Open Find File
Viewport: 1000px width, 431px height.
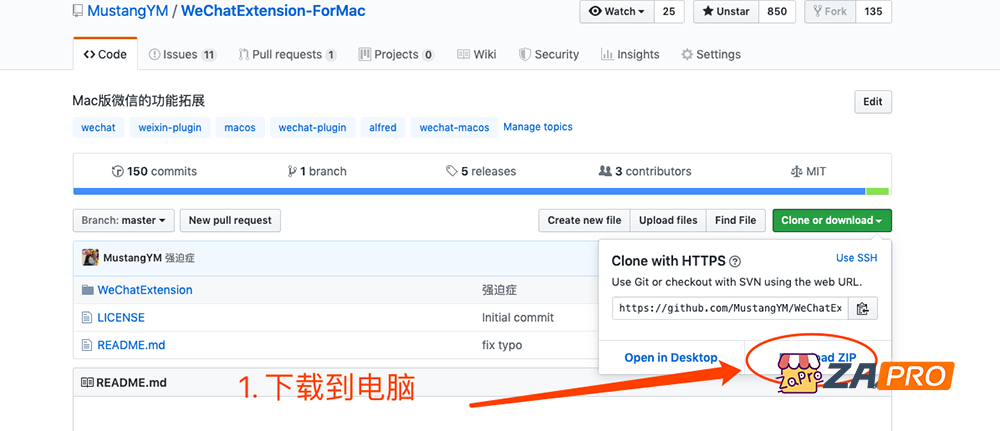coord(735,221)
